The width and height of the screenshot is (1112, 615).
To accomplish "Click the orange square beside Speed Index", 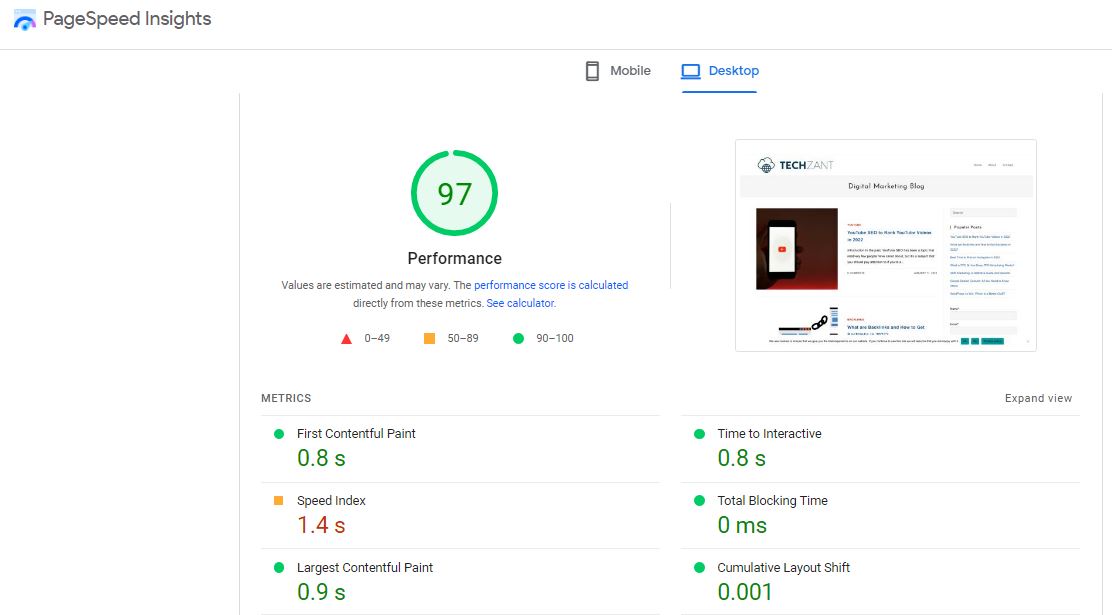I will (279, 500).
